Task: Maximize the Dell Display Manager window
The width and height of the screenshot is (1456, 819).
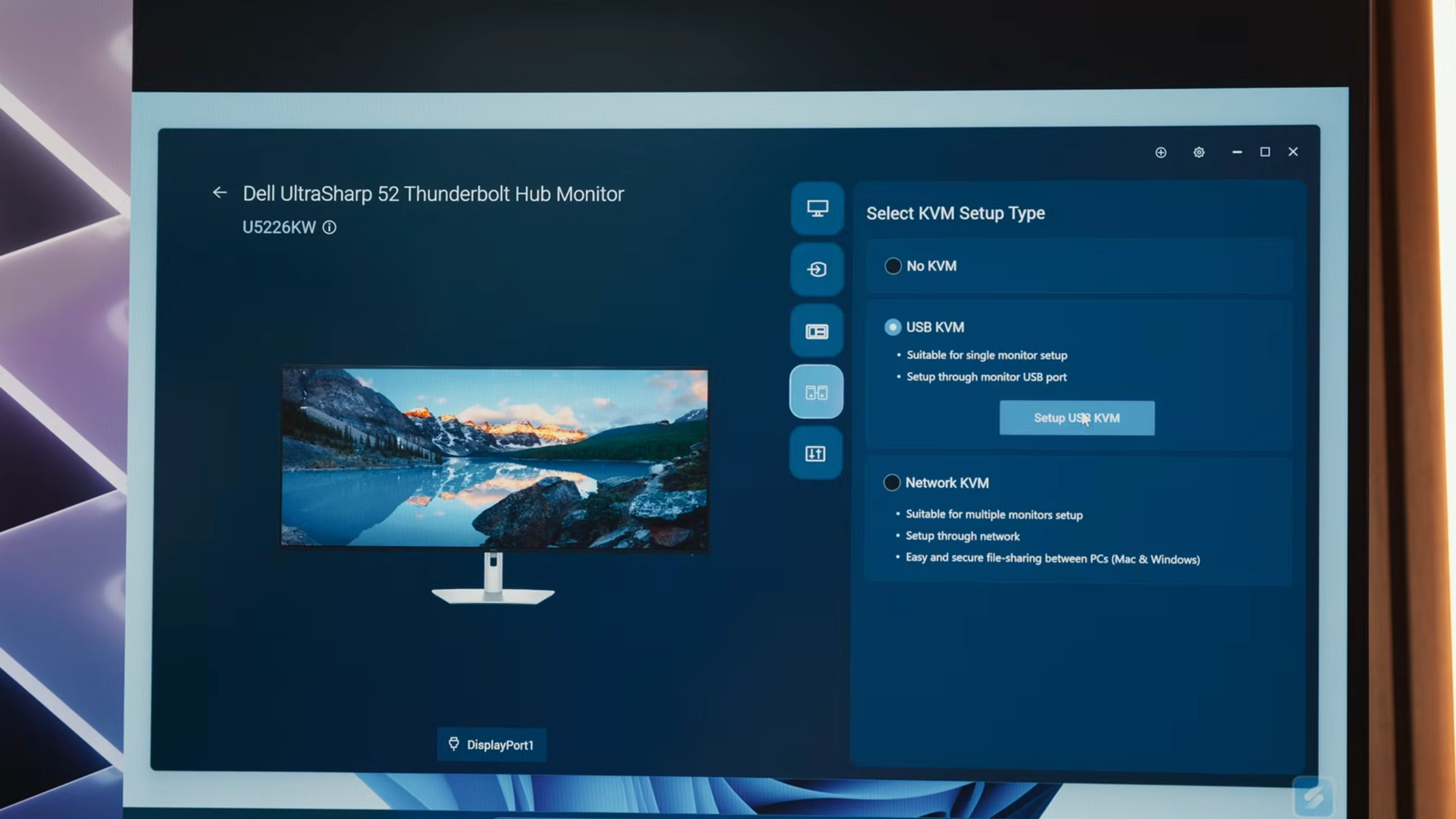Action: coord(1265,152)
